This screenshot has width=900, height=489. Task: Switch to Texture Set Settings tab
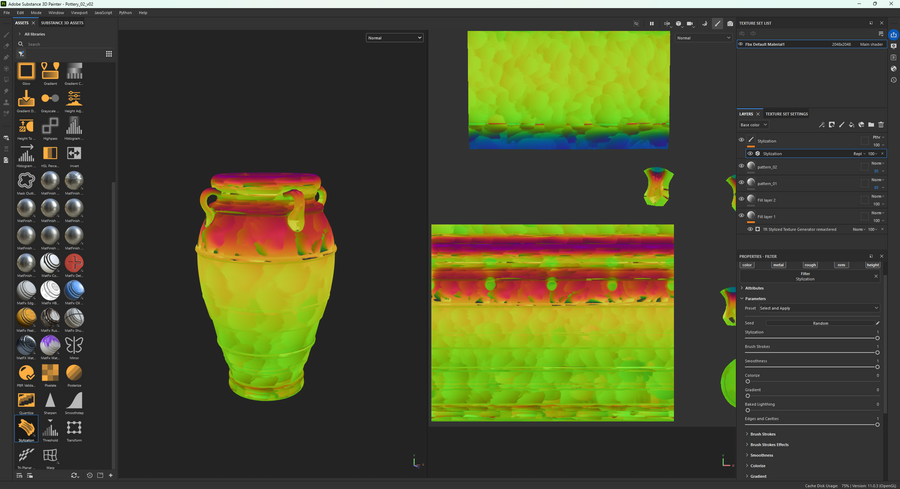click(788, 114)
